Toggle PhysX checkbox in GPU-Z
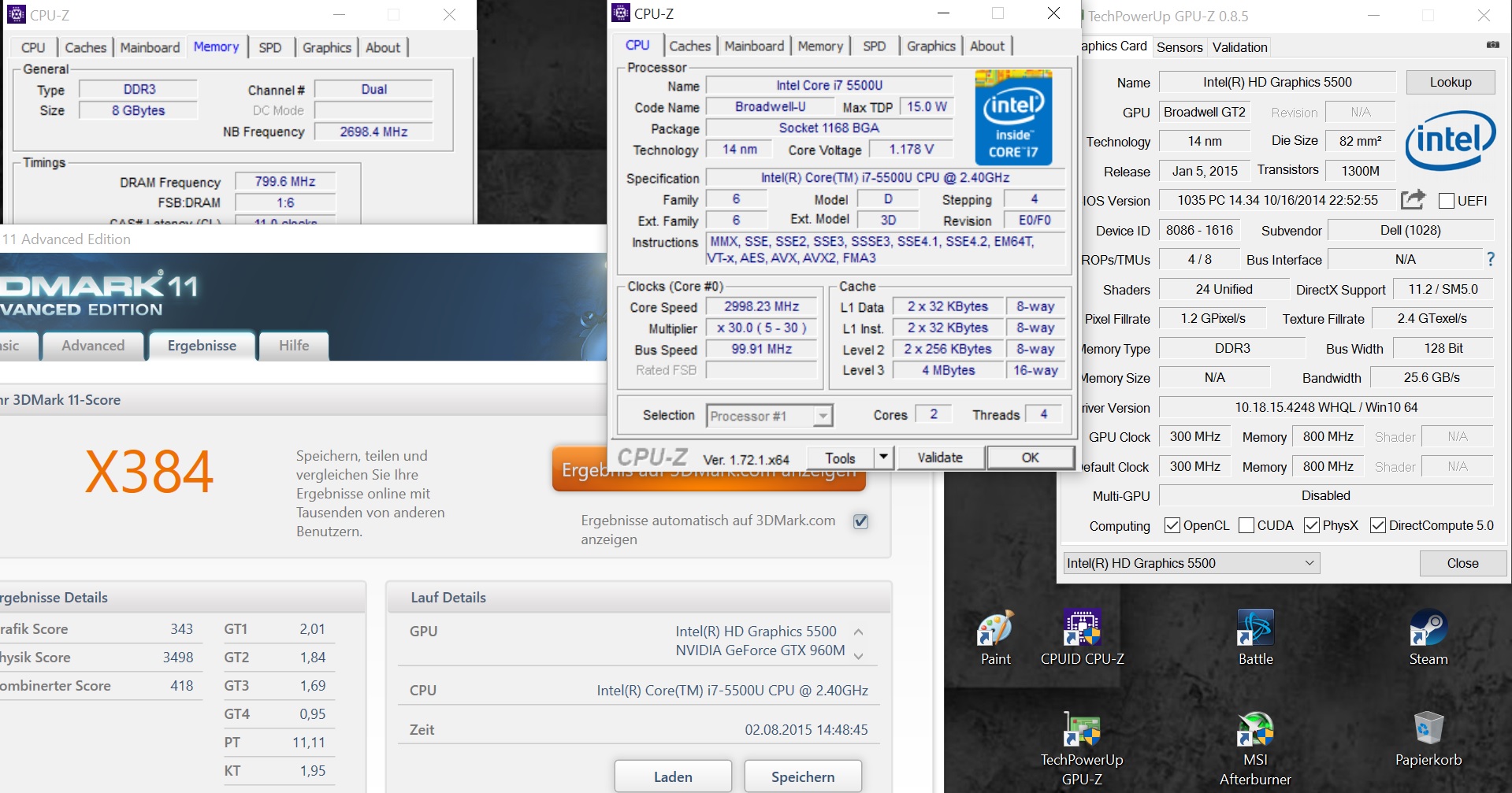 (1312, 525)
